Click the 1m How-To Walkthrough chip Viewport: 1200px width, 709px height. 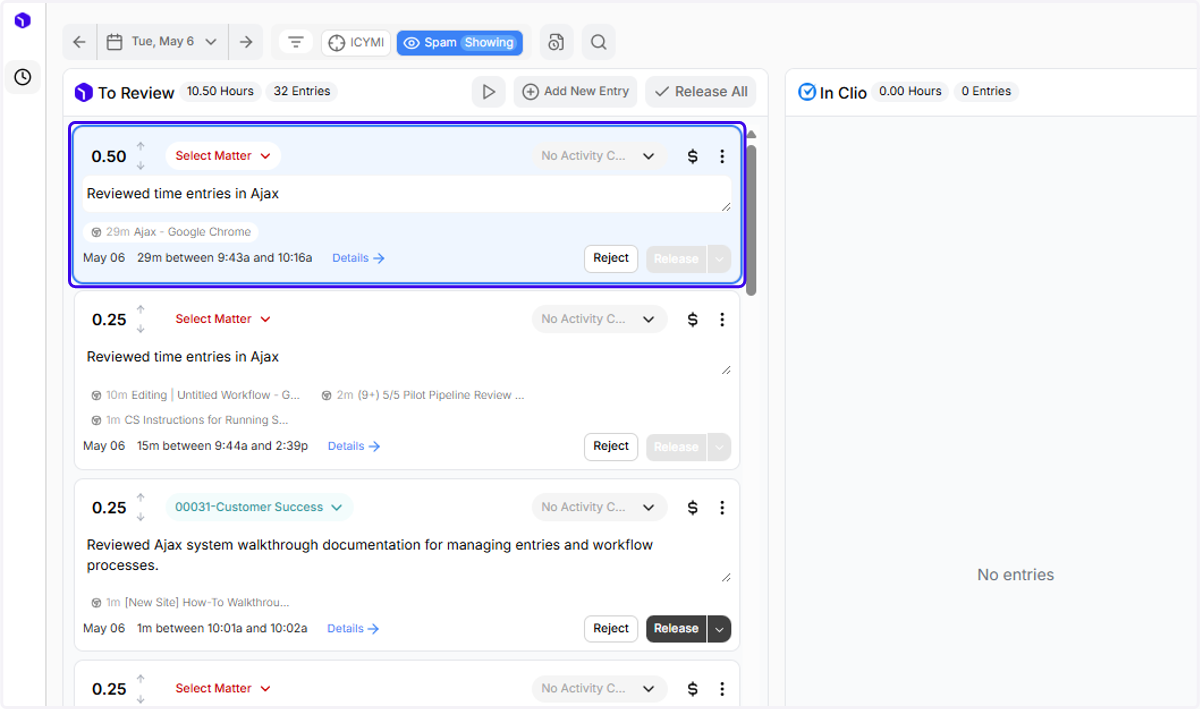[190, 603]
